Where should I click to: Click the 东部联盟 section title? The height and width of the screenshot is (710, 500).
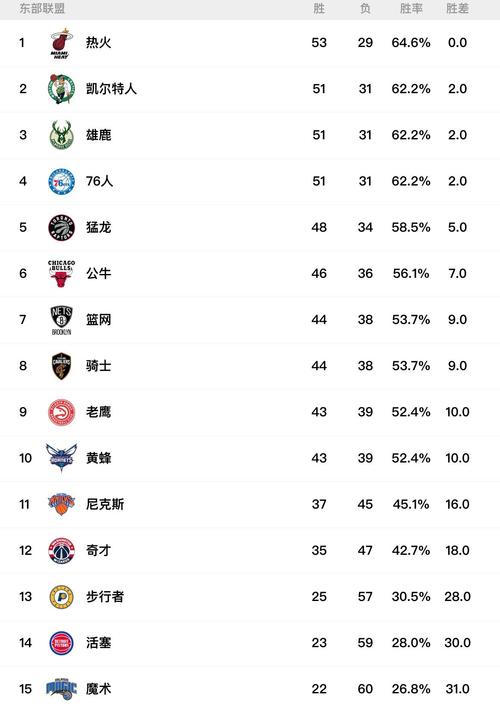42,8
